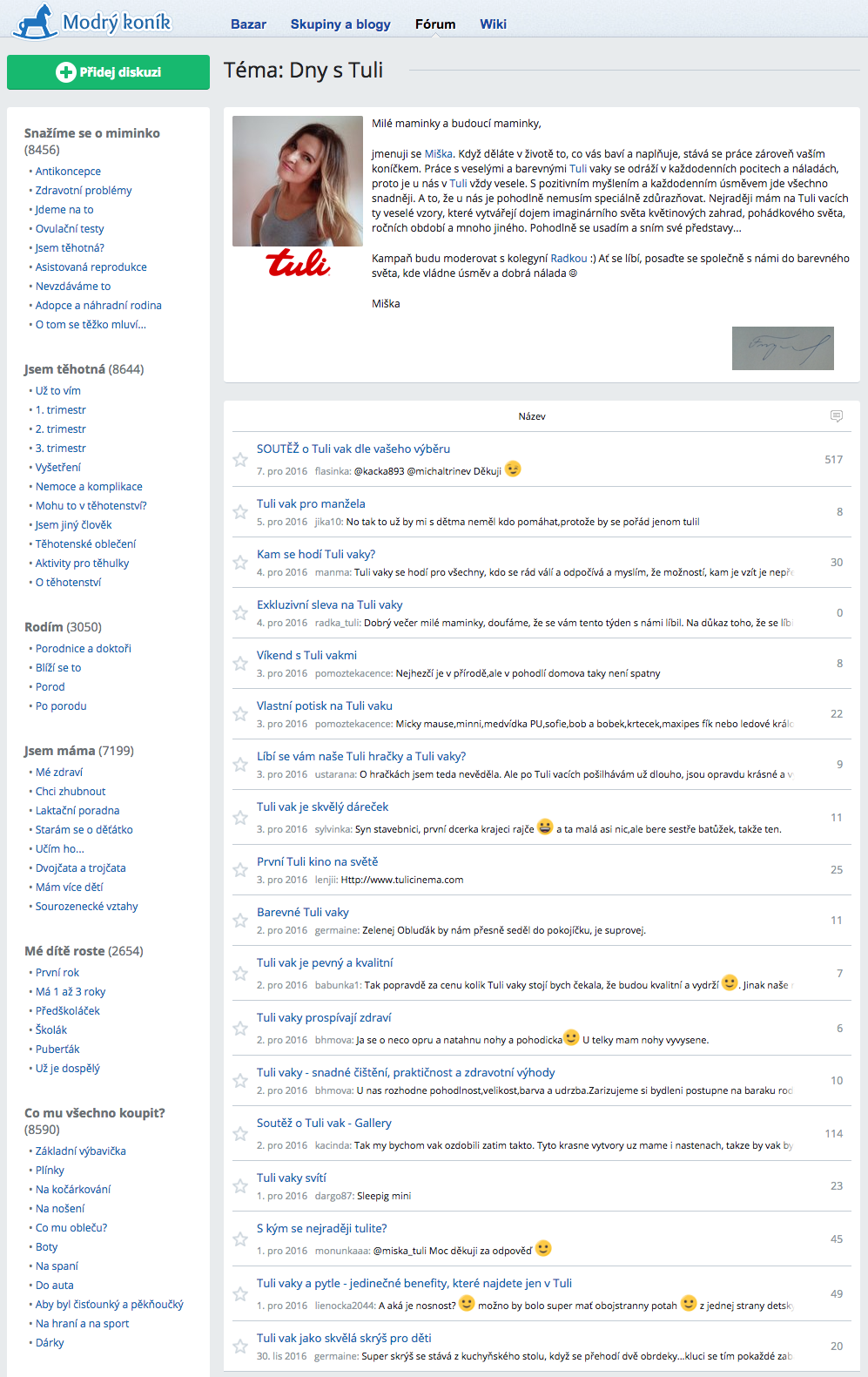Star the 'Líbí se vám naše Tuli hračky' thread
The height and width of the screenshot is (1377, 868).
(240, 764)
